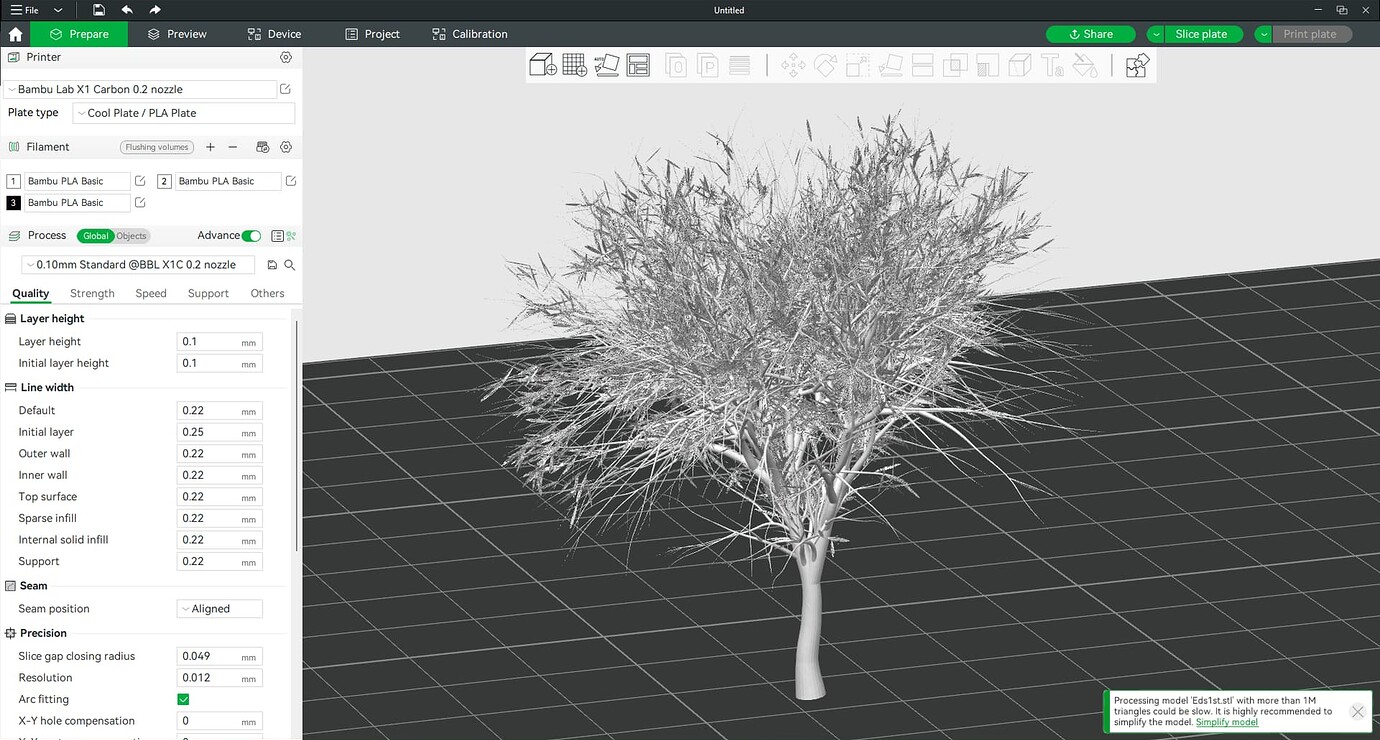The width and height of the screenshot is (1380, 740).
Task: Click filament 3 black color swatch
Action: (x=13, y=203)
